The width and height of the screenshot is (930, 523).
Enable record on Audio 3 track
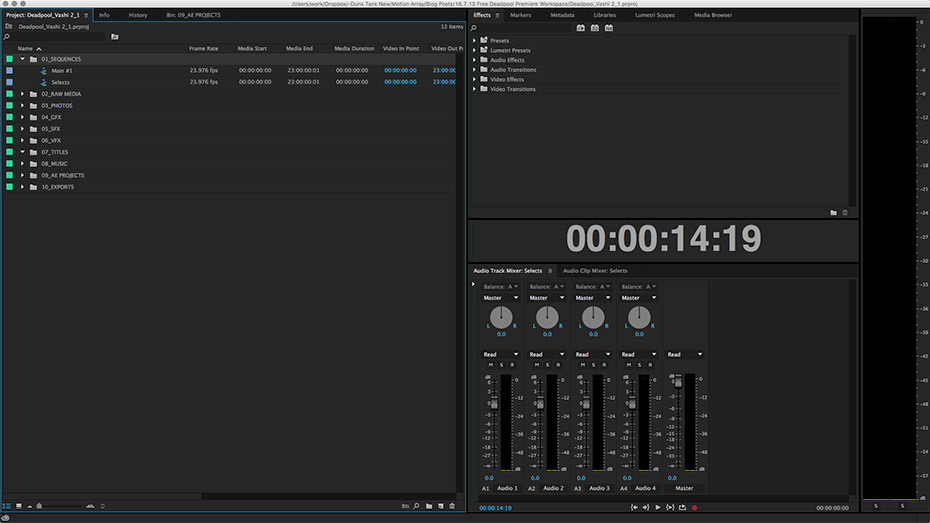click(604, 365)
